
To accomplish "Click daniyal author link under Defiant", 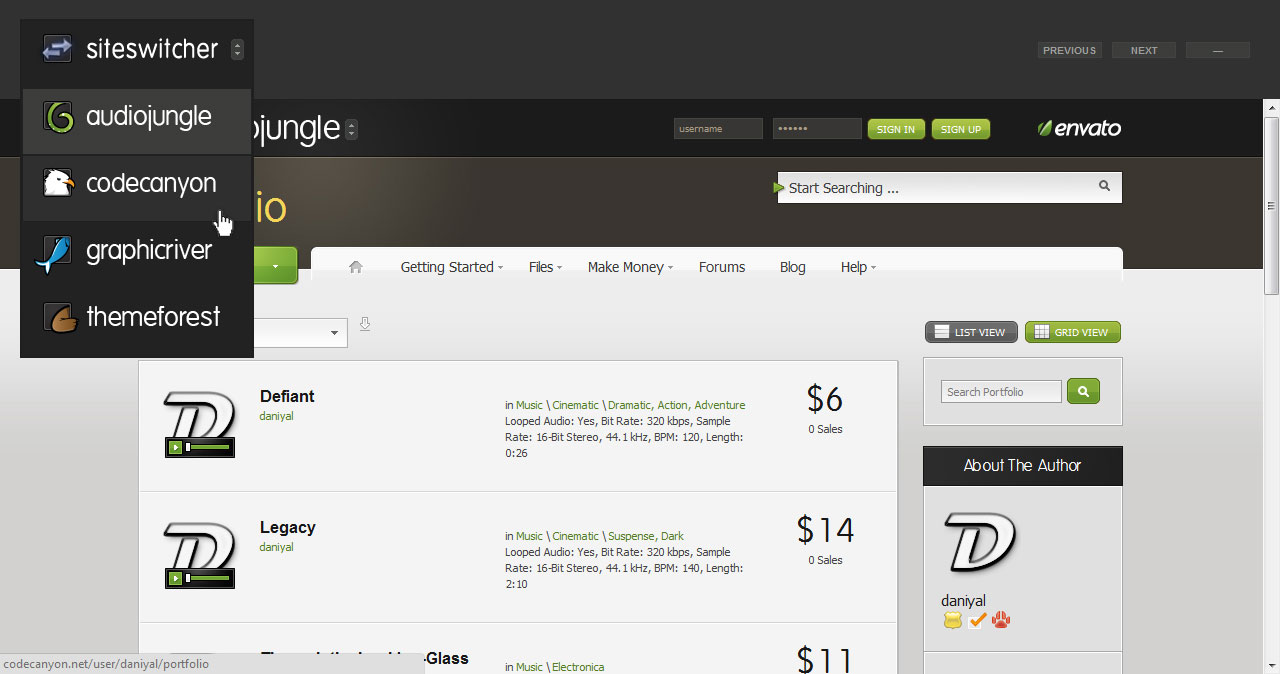I will pos(276,416).
